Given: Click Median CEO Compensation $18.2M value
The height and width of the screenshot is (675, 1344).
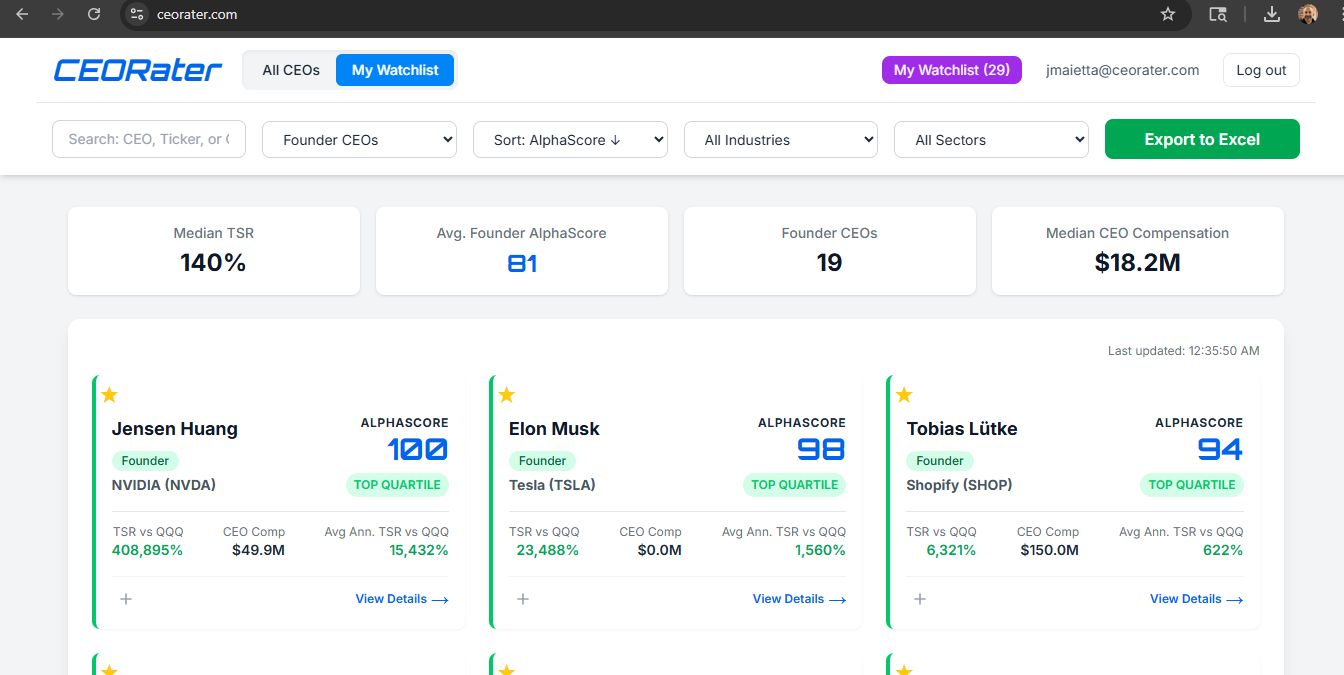Looking at the screenshot, I should [1137, 263].
